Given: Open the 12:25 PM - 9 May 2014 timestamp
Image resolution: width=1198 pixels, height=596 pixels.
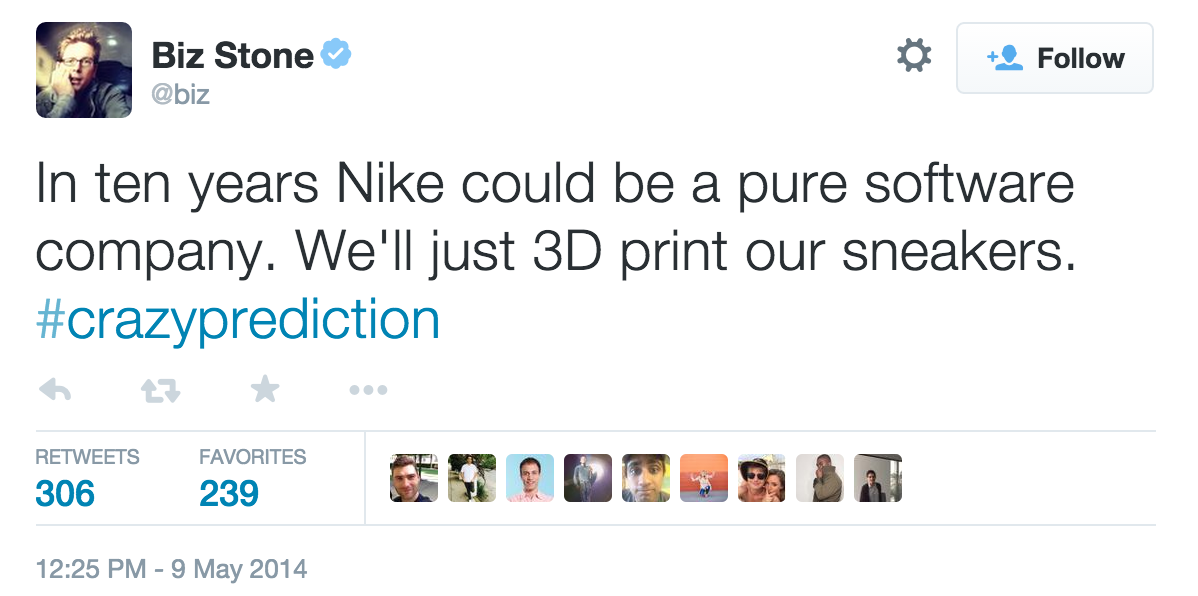Looking at the screenshot, I should tap(171, 570).
